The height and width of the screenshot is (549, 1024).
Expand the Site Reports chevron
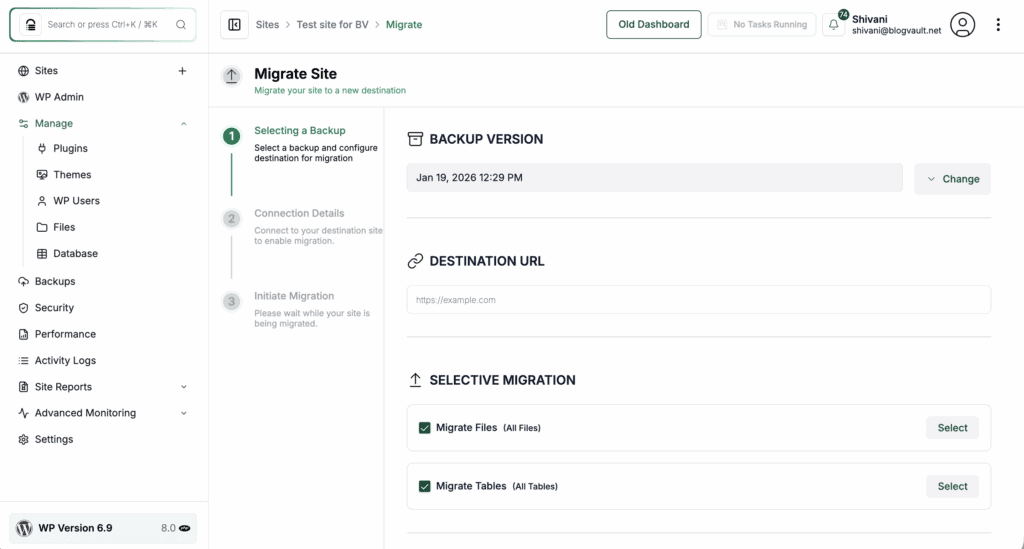pos(184,387)
